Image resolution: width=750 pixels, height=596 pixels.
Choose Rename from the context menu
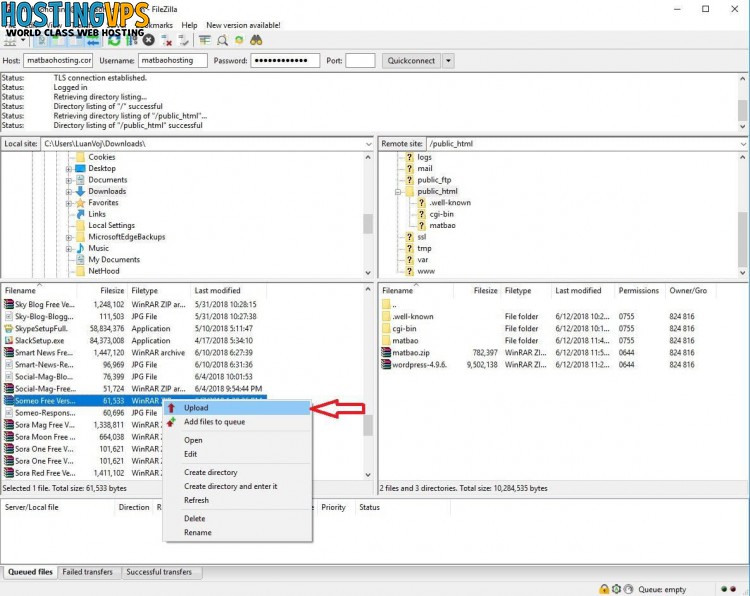(237, 532)
